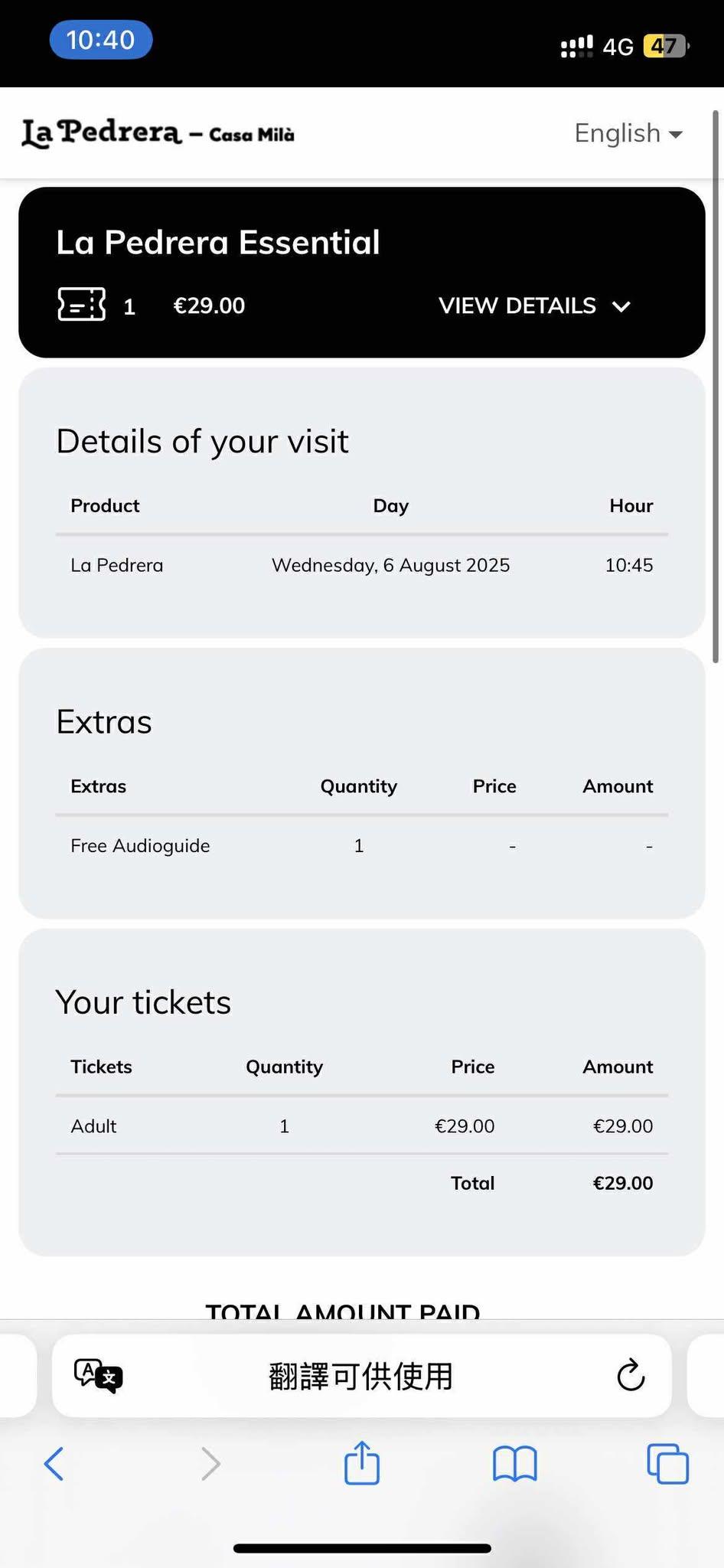The image size is (724, 1568).
Task: Tap the 10:40 time pill
Action: [x=101, y=40]
